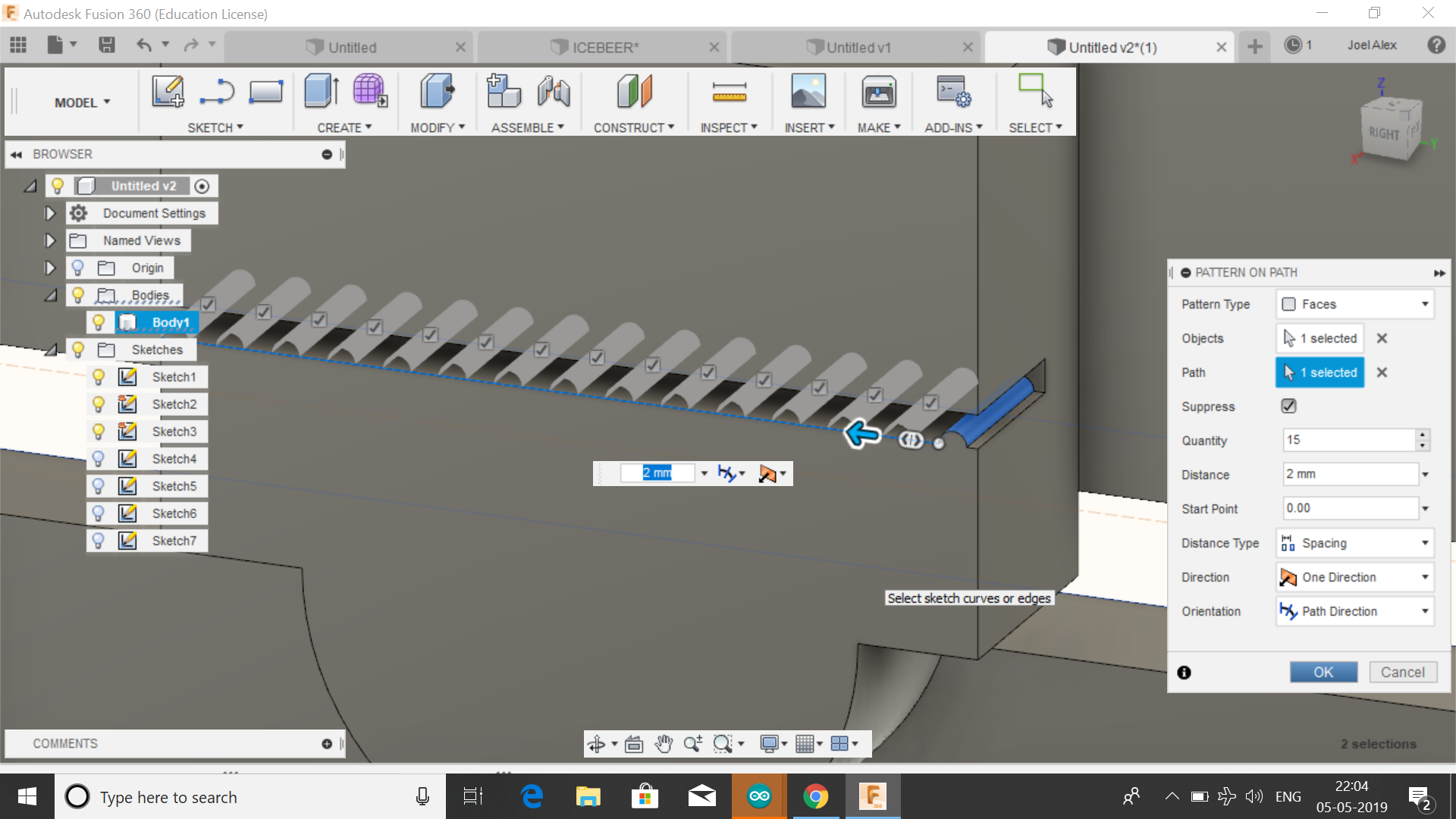This screenshot has width=1456, height=819.
Task: Click the Insert Decal image icon
Action: pos(808,93)
